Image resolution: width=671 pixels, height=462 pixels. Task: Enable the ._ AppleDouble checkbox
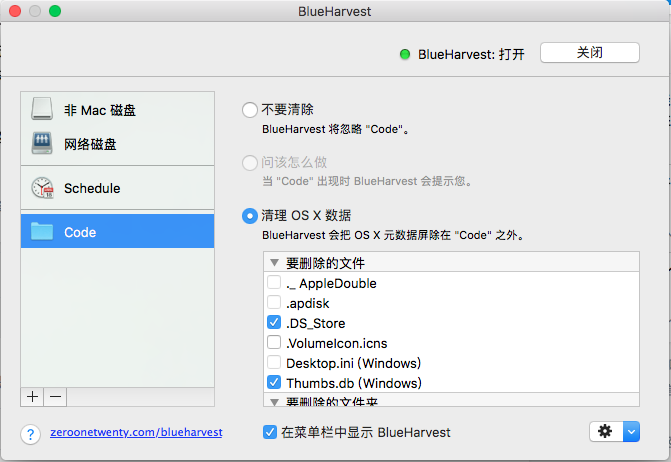point(274,282)
